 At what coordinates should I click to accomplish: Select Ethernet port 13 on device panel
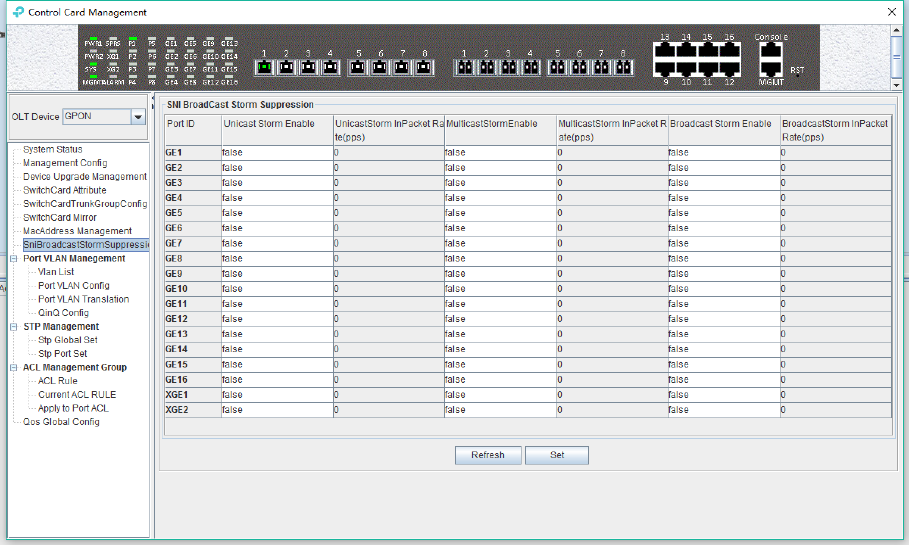664,50
